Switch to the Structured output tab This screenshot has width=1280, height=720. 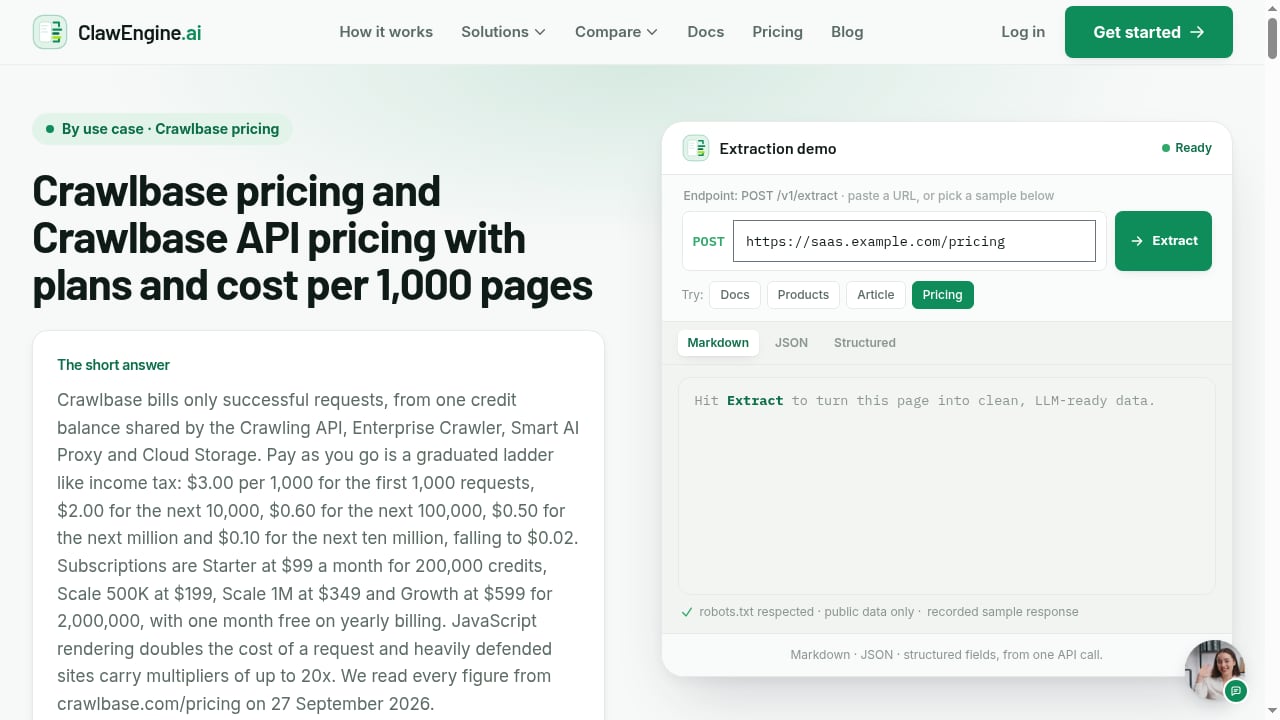(865, 343)
